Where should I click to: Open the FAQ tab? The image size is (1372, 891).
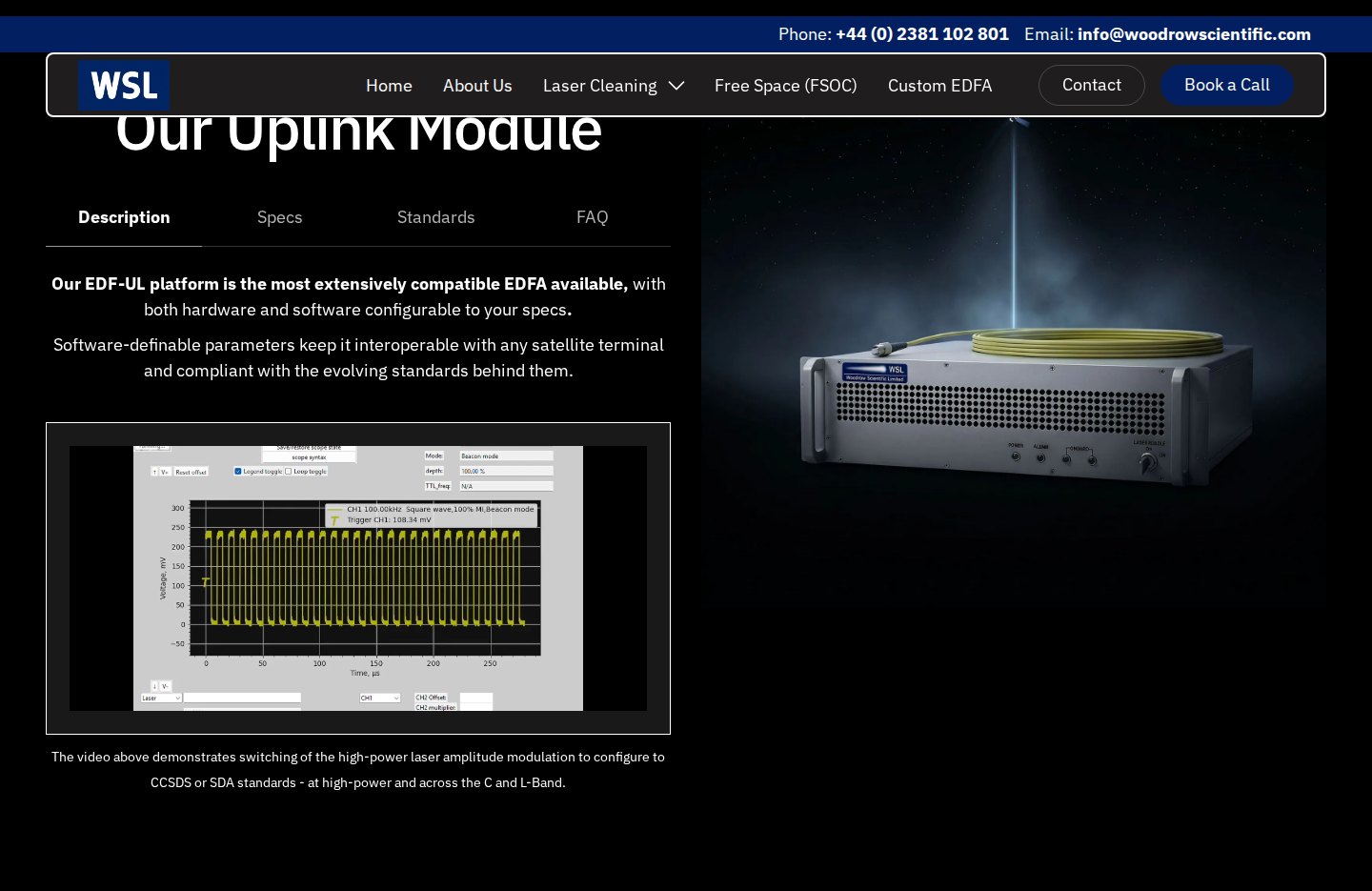593,217
